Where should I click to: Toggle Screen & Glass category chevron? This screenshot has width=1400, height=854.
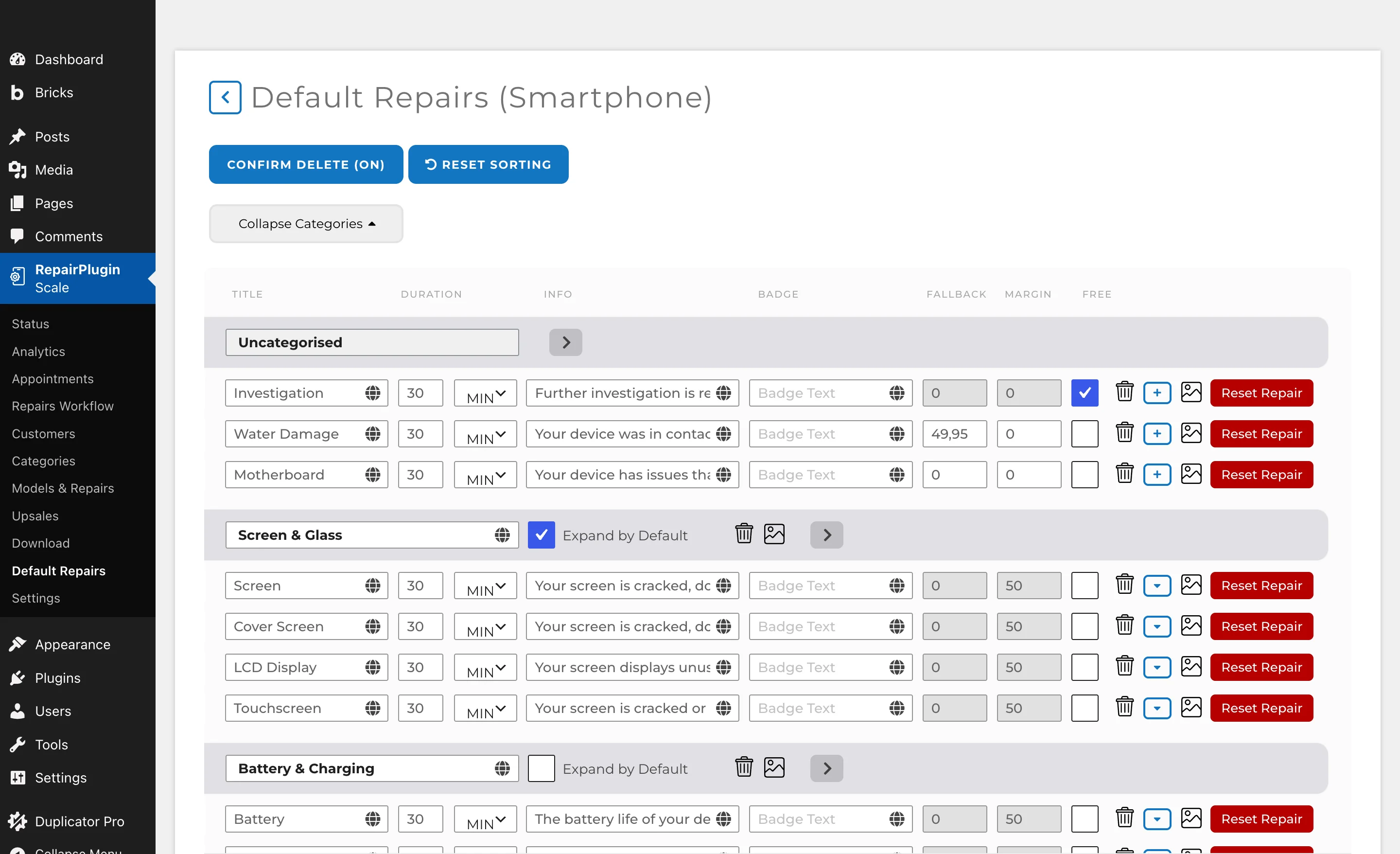point(826,534)
